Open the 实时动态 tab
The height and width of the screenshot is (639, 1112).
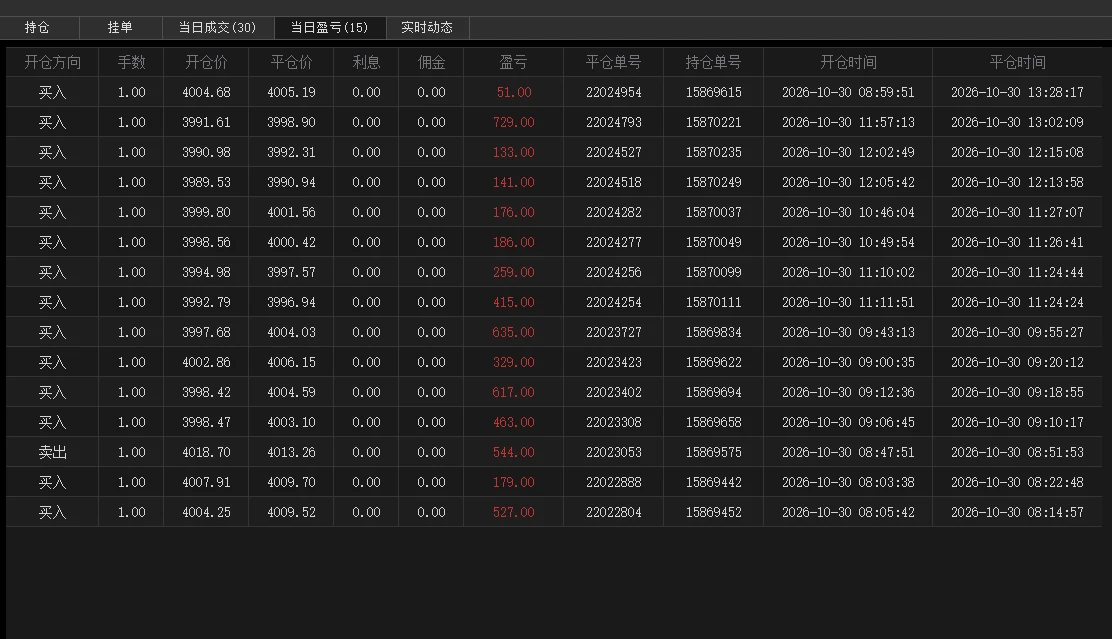click(x=427, y=28)
